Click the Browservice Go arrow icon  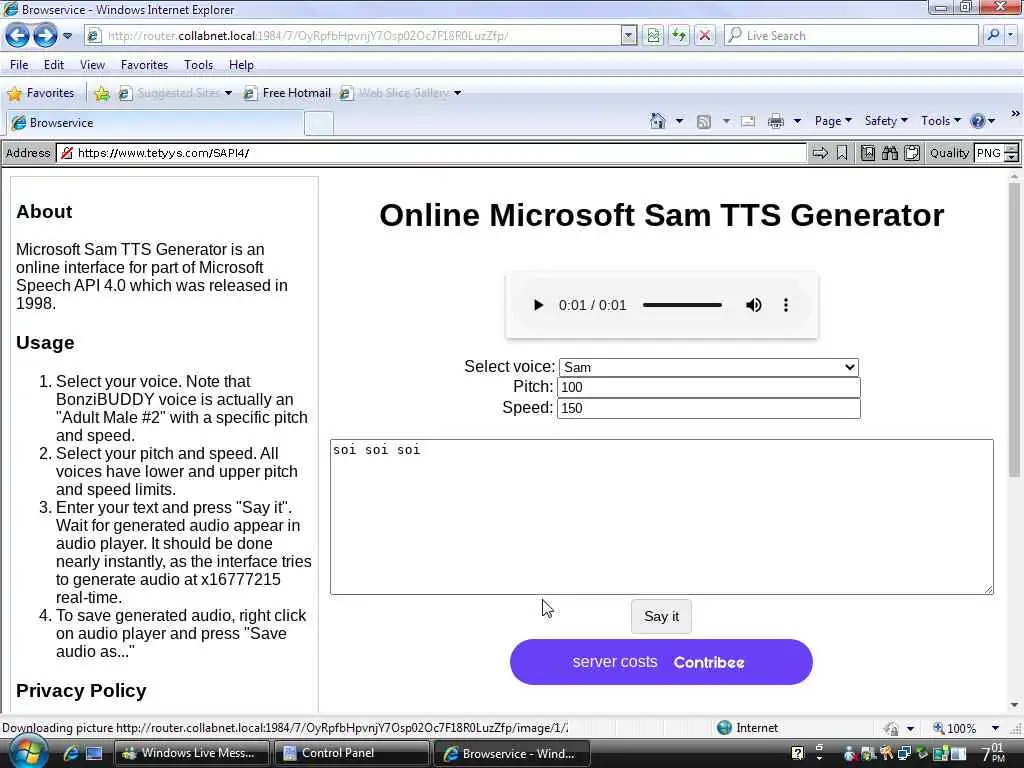click(x=820, y=153)
